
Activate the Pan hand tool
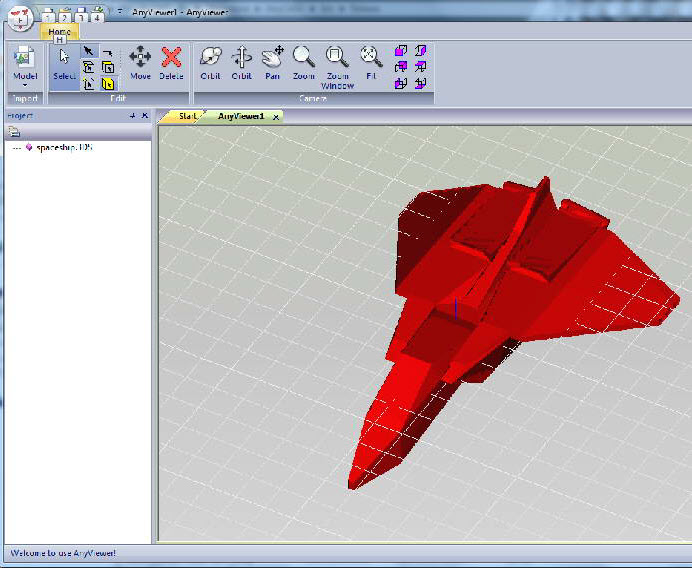[x=272, y=62]
